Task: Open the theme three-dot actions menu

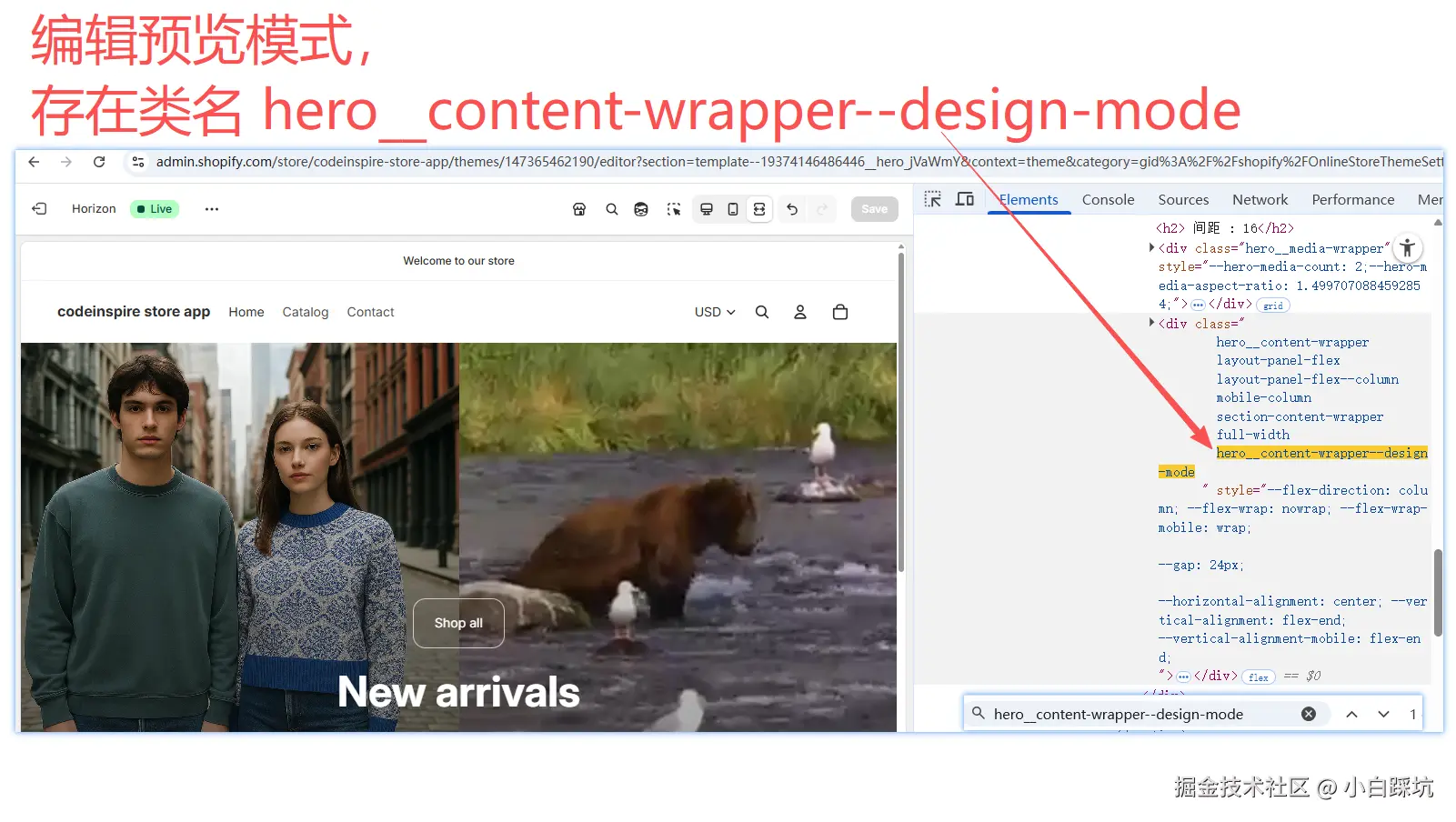Action: (x=212, y=209)
